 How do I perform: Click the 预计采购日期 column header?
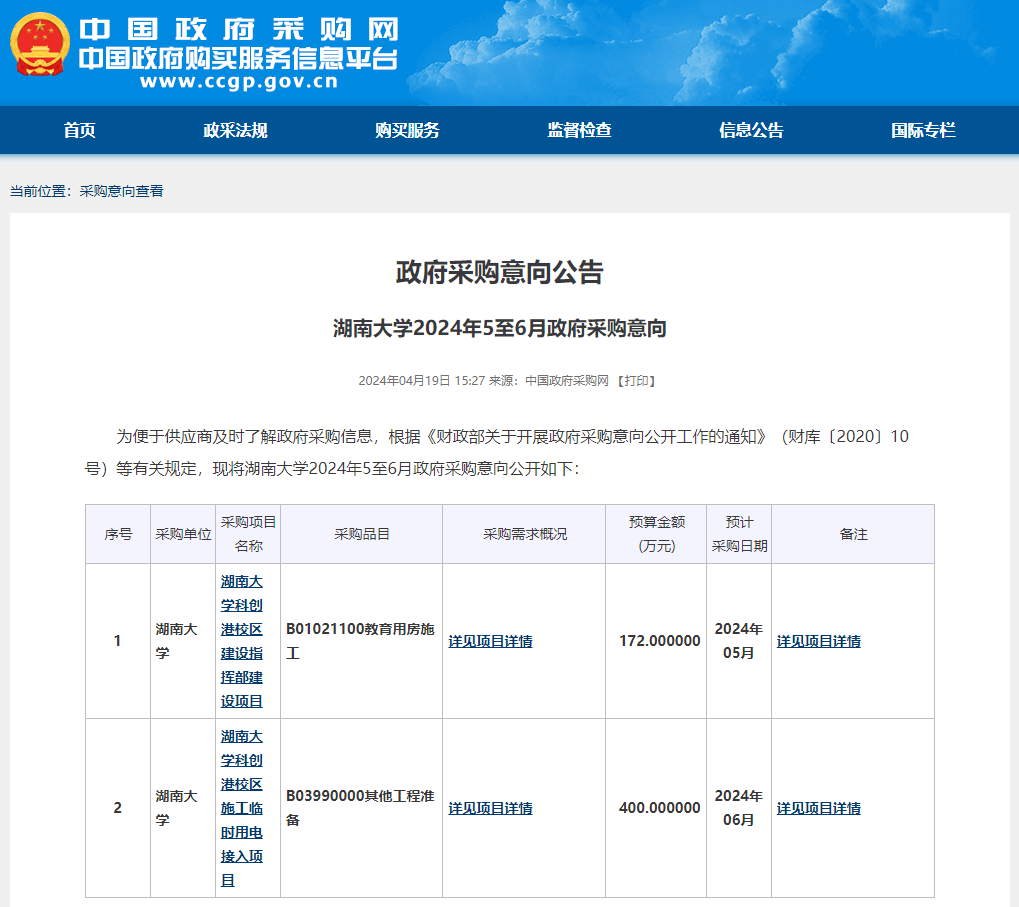[x=740, y=534]
